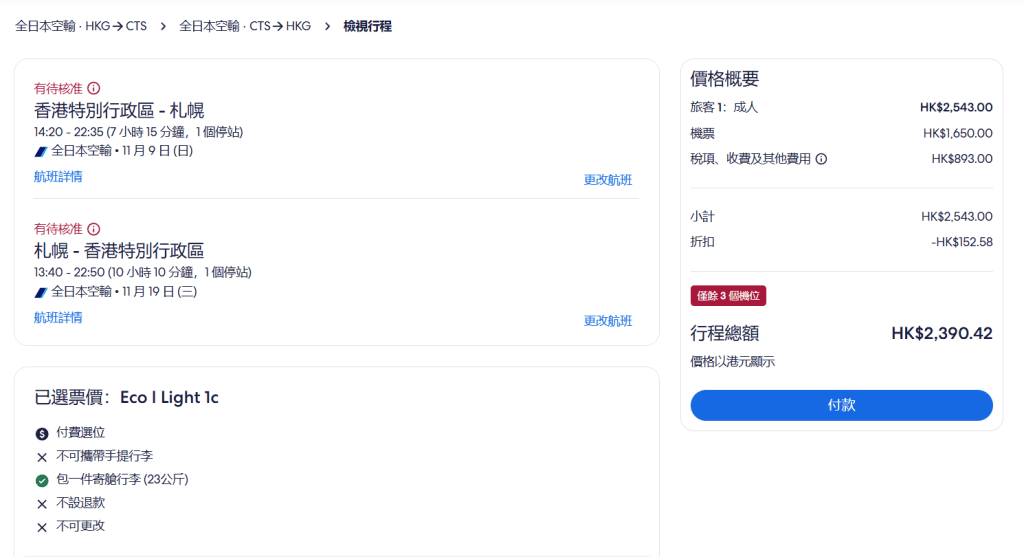Click ANA airline logo for November 9 flight

pyautogui.click(x=40, y=152)
